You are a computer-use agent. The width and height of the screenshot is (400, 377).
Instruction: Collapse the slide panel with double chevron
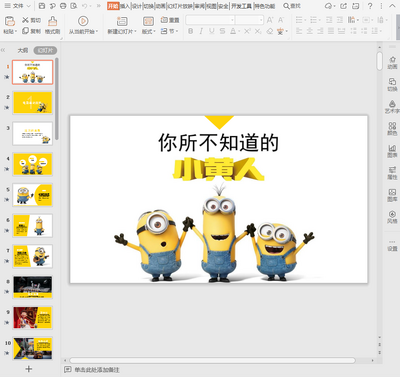pos(3,50)
